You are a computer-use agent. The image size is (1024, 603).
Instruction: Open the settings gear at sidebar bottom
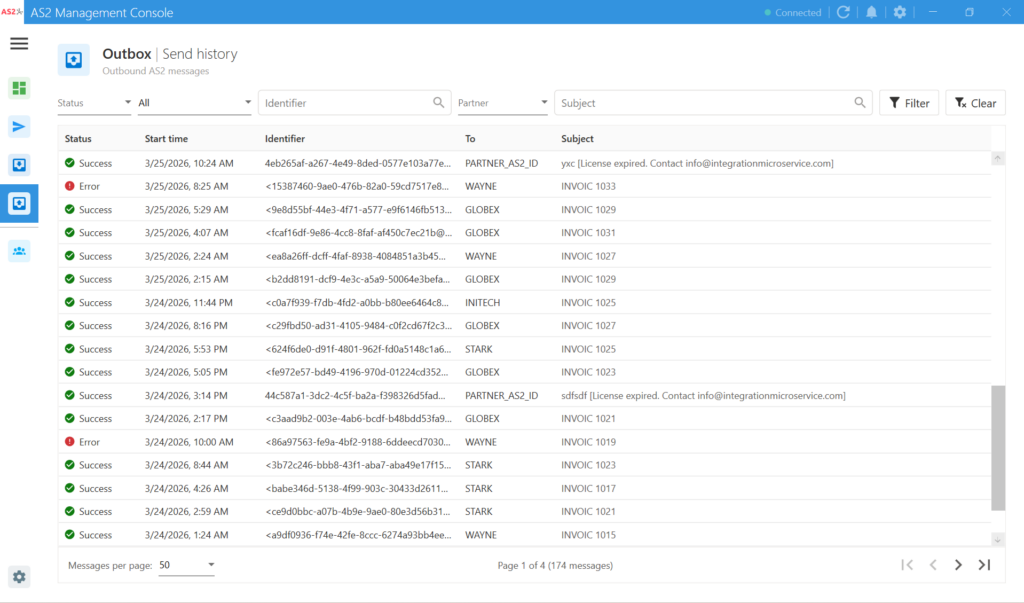19,576
